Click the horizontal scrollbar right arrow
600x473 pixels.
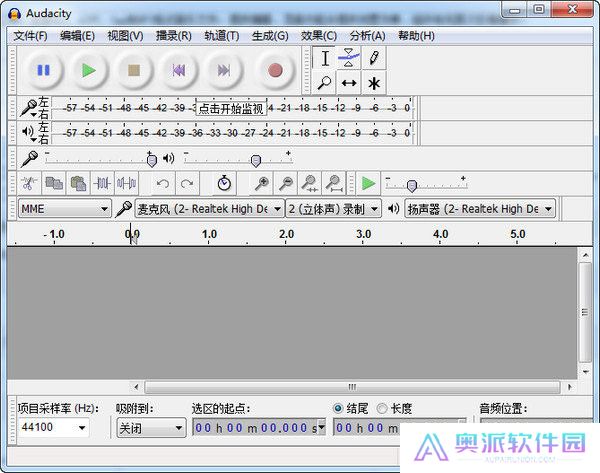570,387
